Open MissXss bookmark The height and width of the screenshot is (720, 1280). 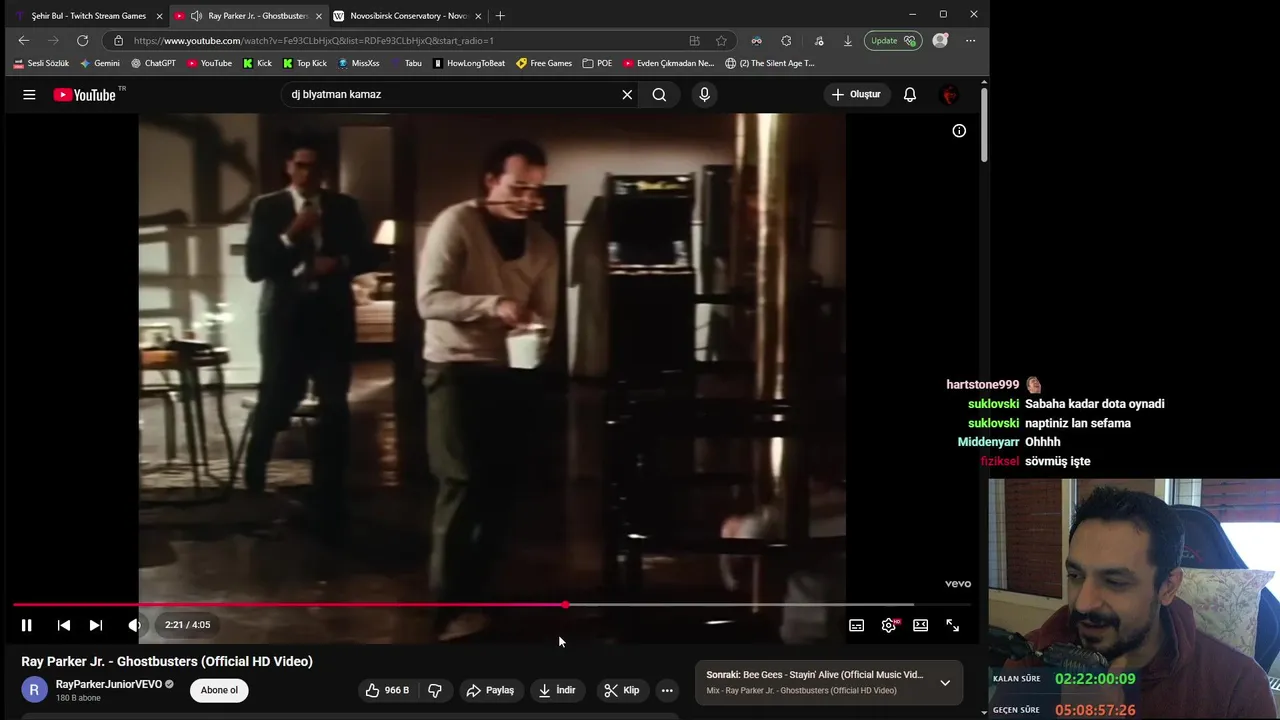click(x=359, y=63)
